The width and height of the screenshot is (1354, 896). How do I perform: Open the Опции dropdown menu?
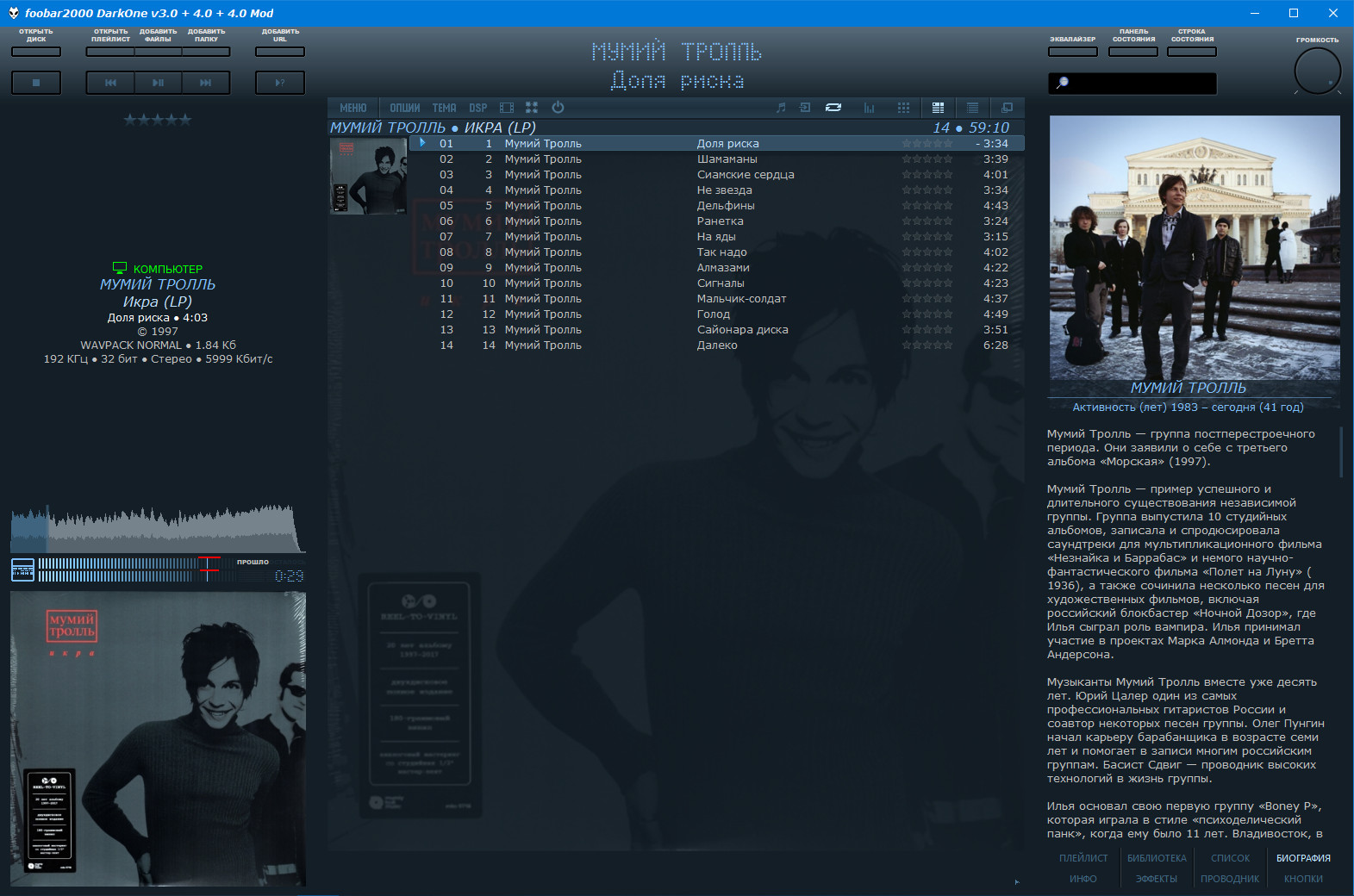tap(405, 108)
